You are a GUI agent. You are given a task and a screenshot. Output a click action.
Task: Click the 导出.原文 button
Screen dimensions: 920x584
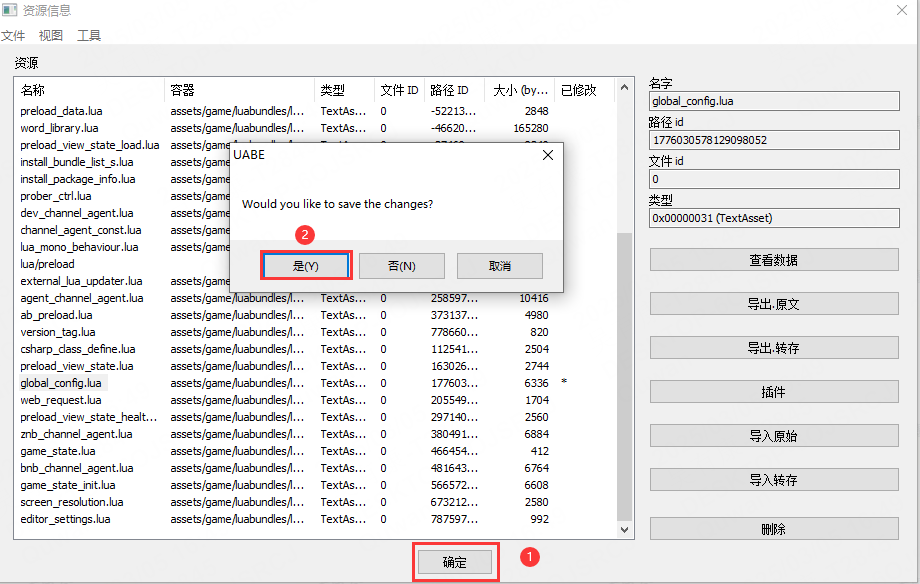[x=773, y=304]
